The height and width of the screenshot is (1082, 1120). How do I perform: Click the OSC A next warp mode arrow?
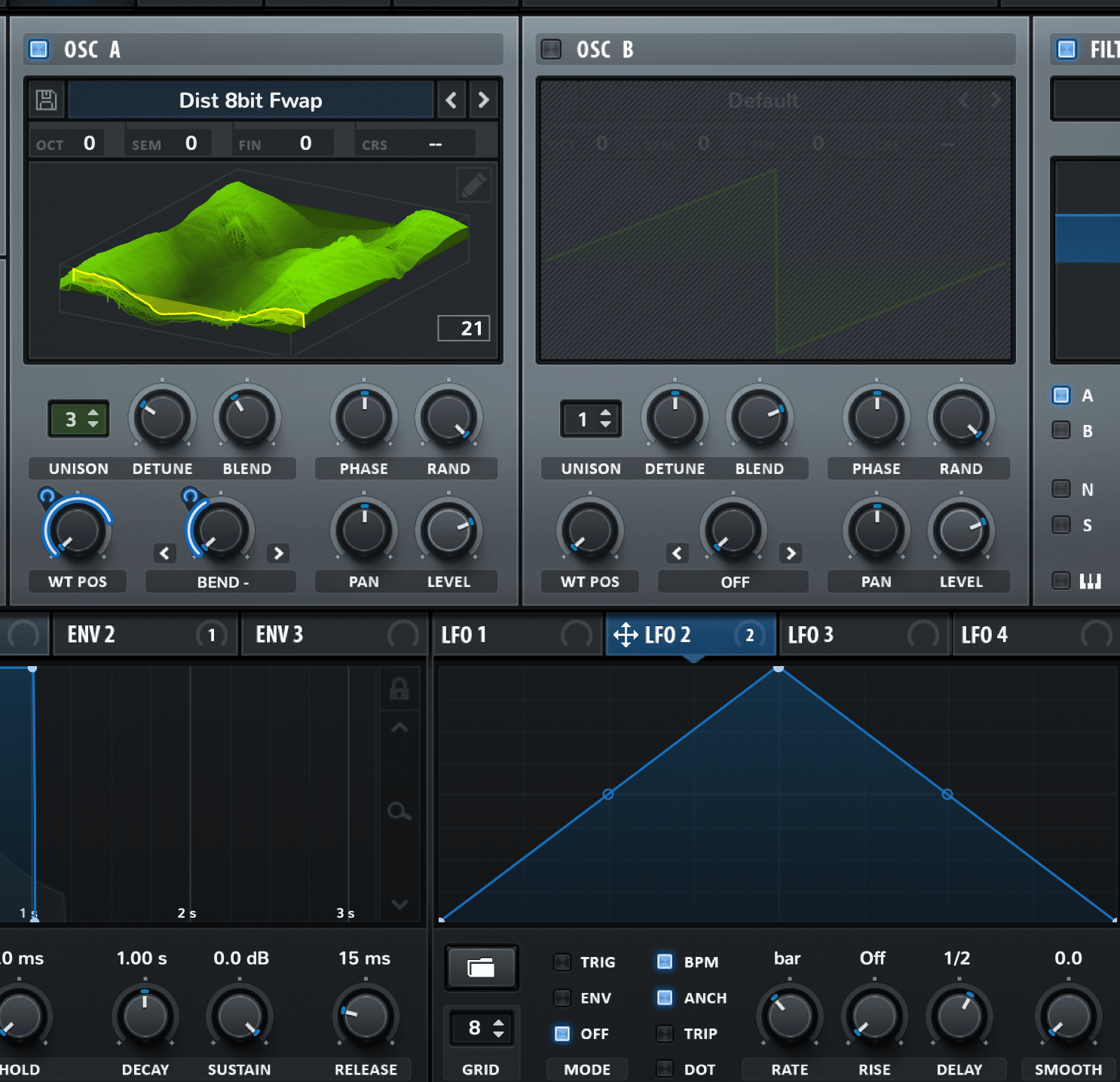tap(279, 553)
